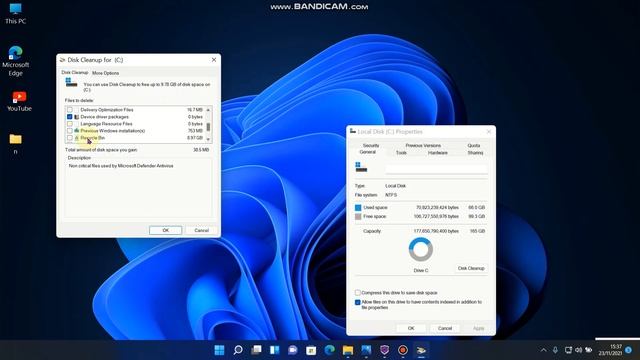Viewport: 640px width, 360px height.
Task: Open Task View on the taskbar
Action: (x=256, y=350)
